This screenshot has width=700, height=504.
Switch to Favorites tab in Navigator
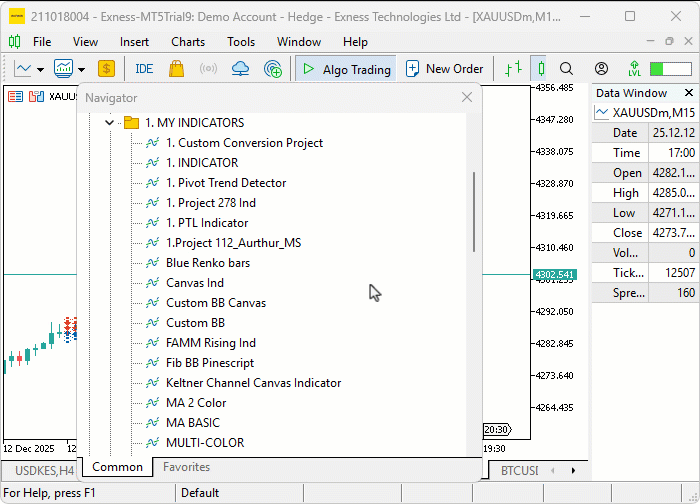(186, 467)
